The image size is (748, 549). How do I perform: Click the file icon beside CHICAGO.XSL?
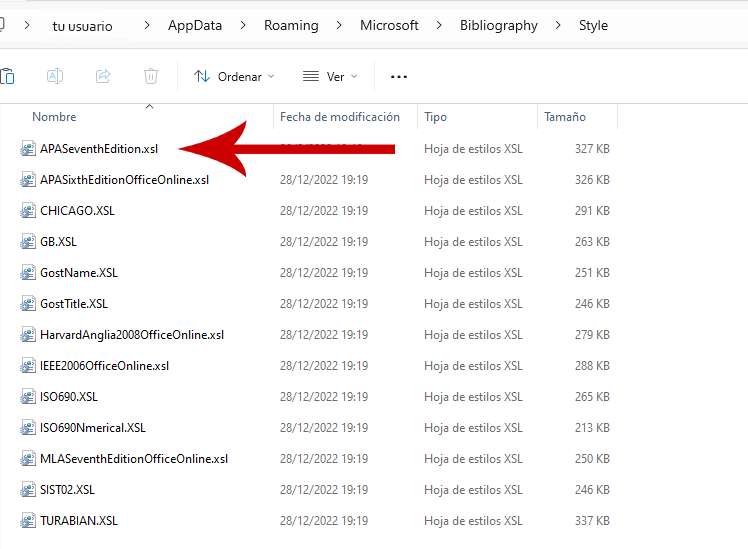coord(28,211)
